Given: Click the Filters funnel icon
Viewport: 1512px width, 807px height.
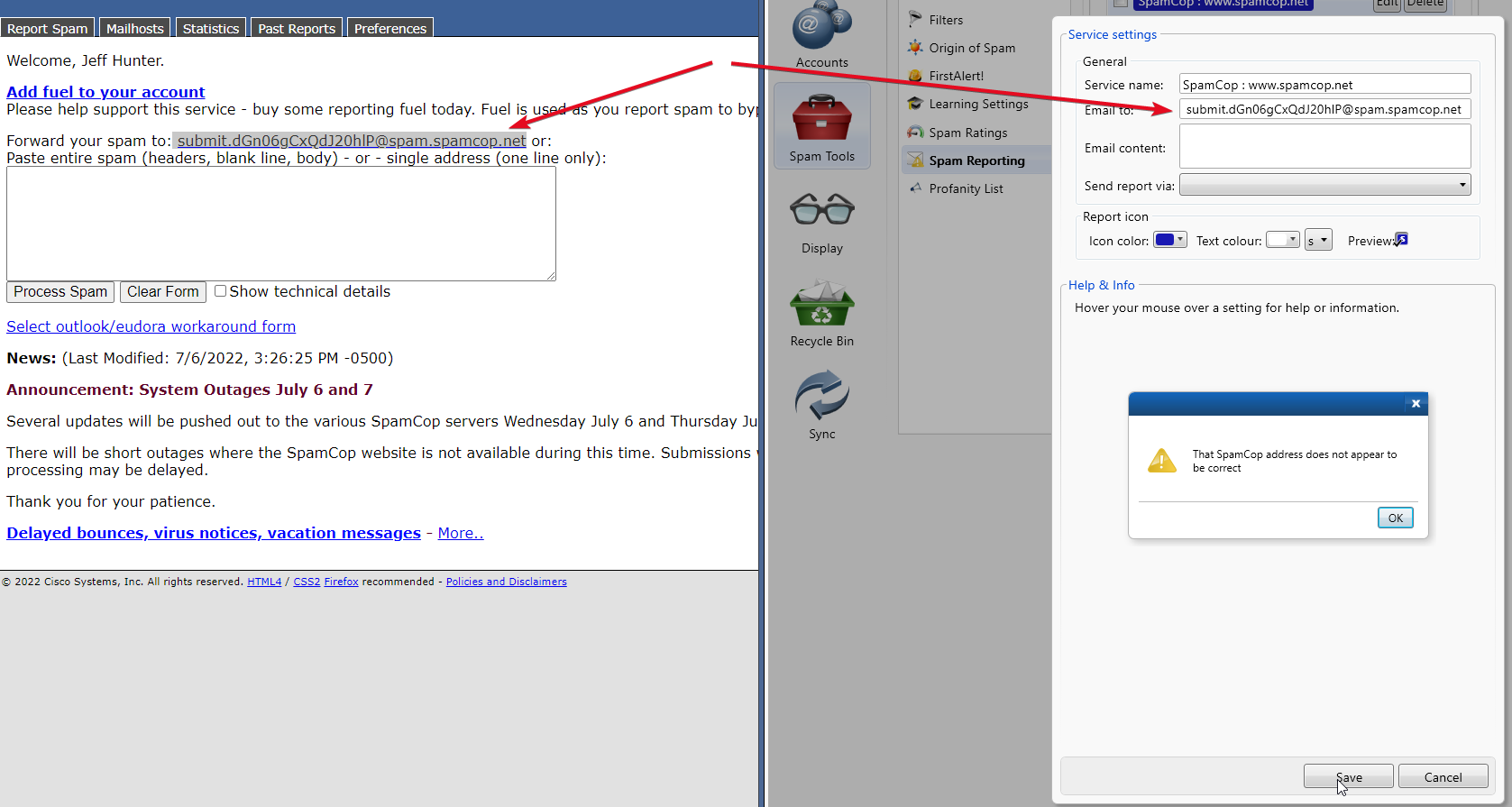Looking at the screenshot, I should pyautogui.click(x=915, y=20).
